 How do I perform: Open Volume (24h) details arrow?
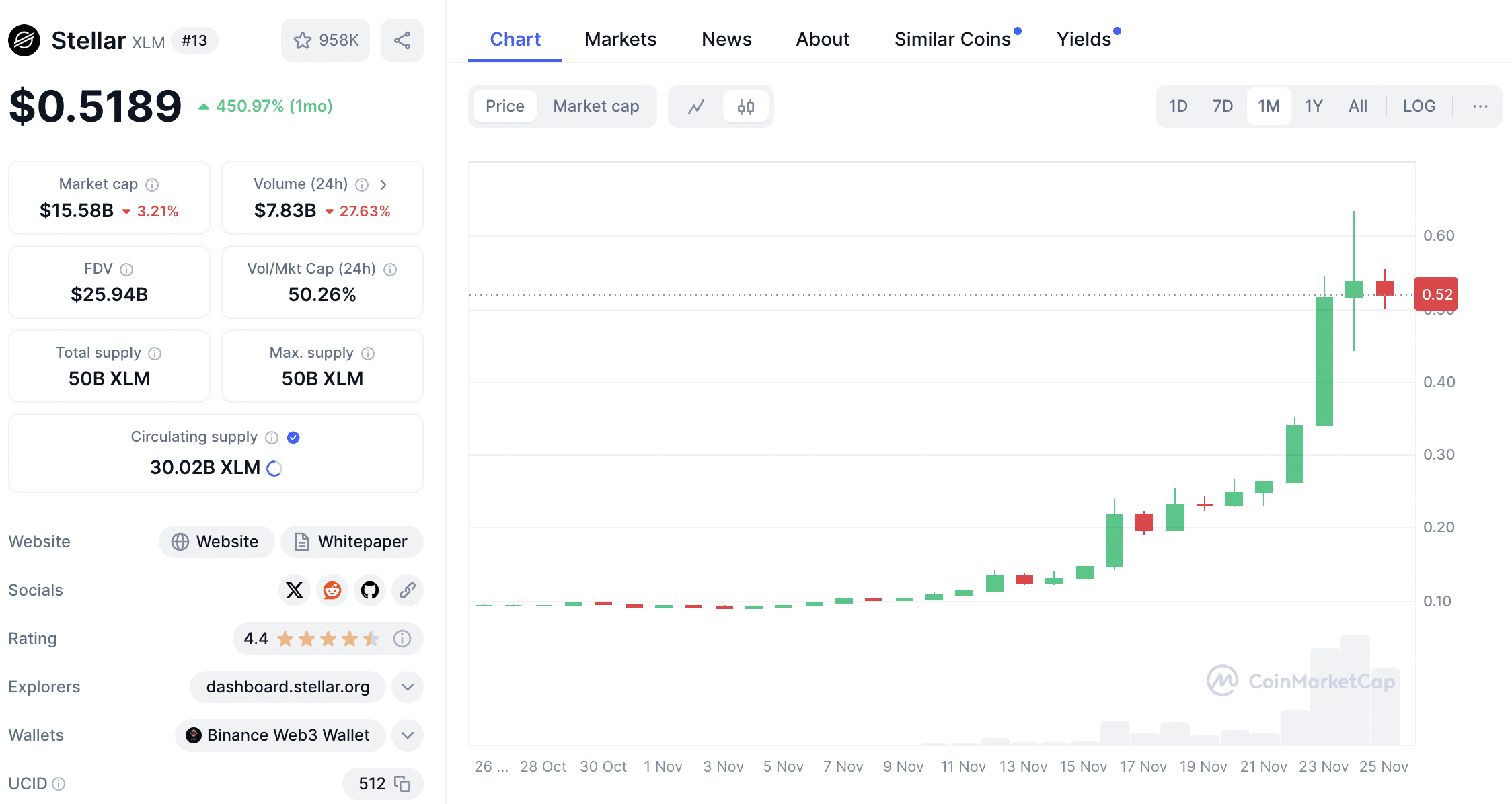pos(383,184)
